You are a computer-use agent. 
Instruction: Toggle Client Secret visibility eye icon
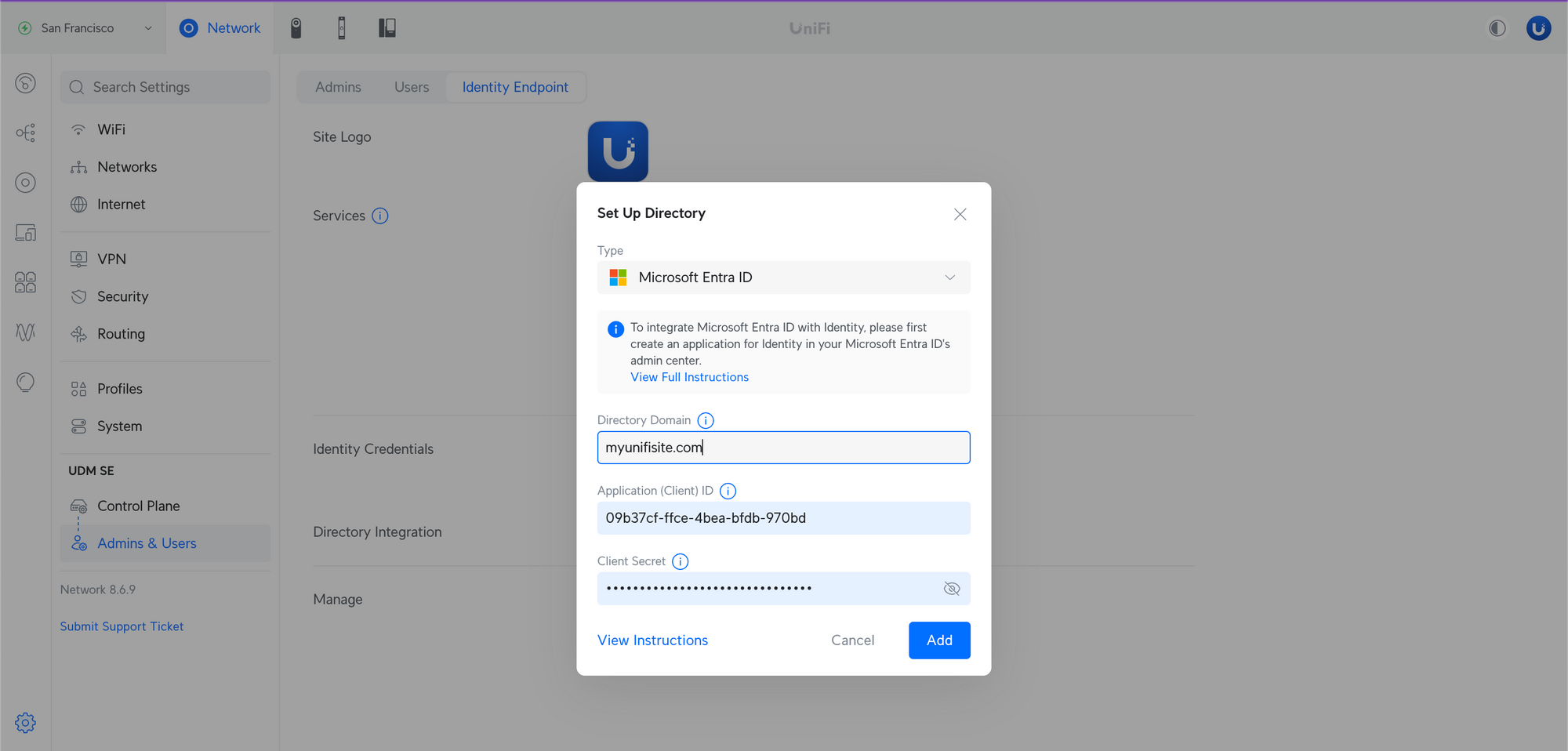coord(951,589)
